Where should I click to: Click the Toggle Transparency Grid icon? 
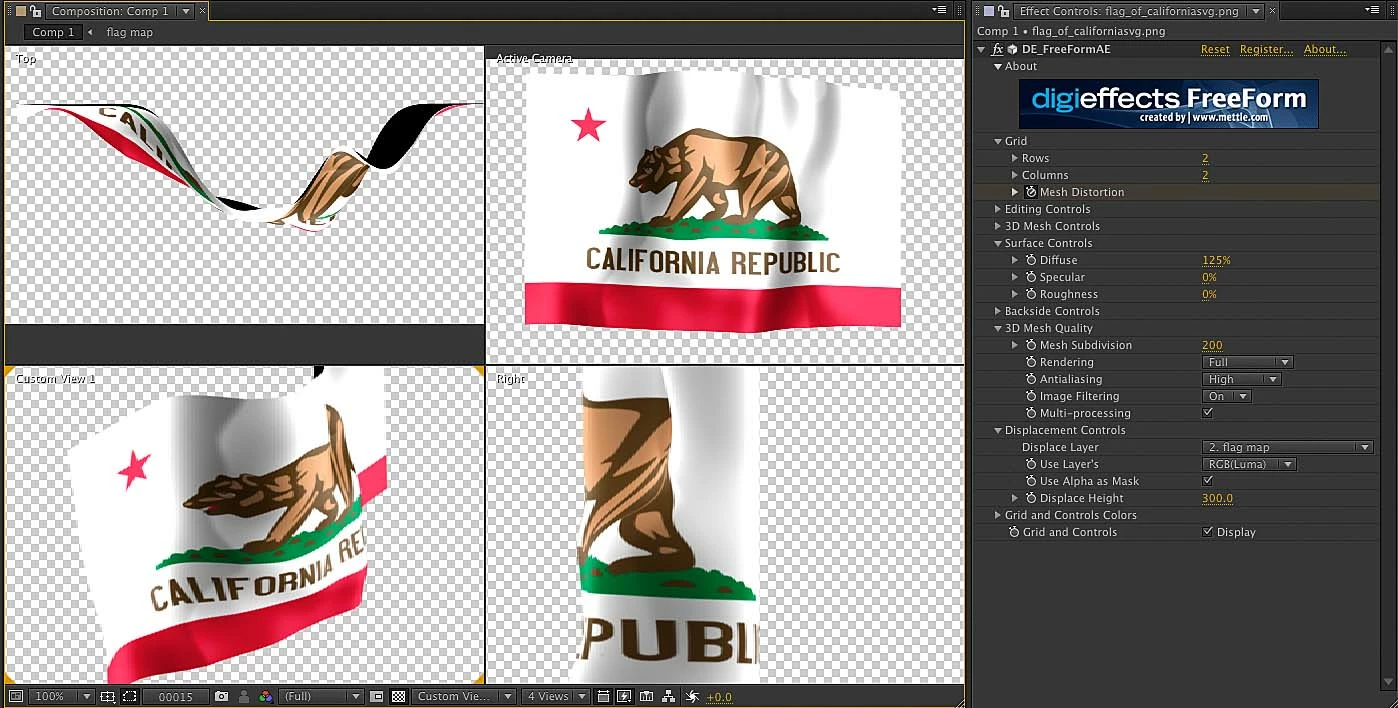point(399,696)
